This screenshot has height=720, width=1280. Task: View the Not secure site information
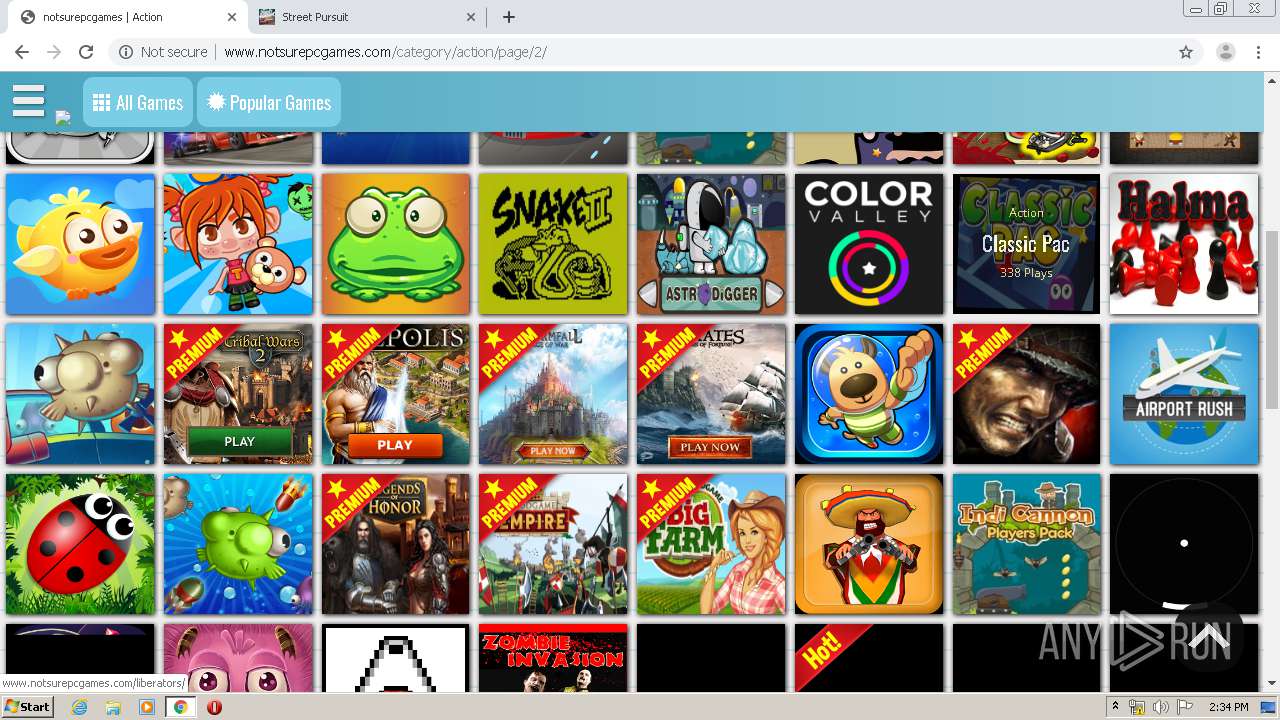[163, 52]
